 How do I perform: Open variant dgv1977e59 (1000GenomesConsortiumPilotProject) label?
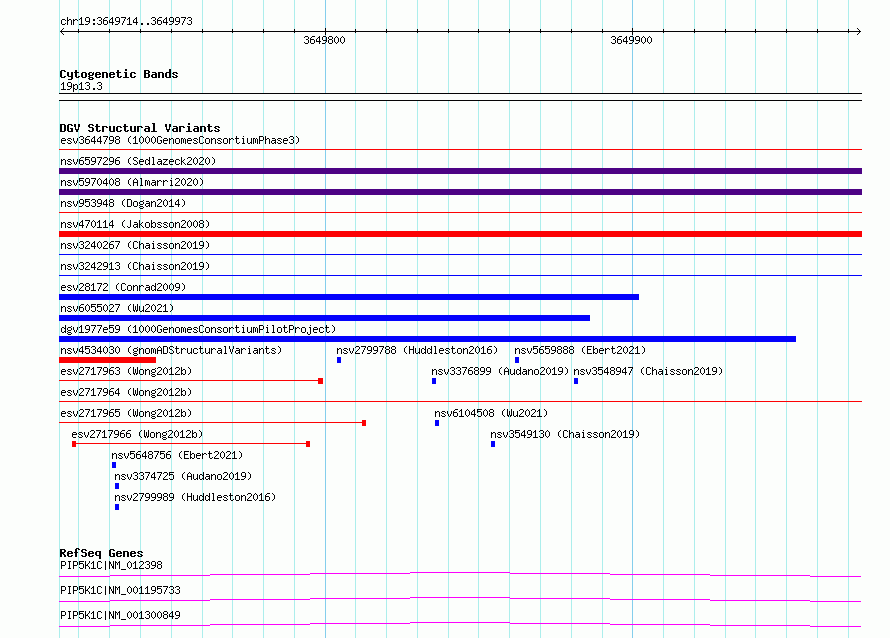[198, 329]
